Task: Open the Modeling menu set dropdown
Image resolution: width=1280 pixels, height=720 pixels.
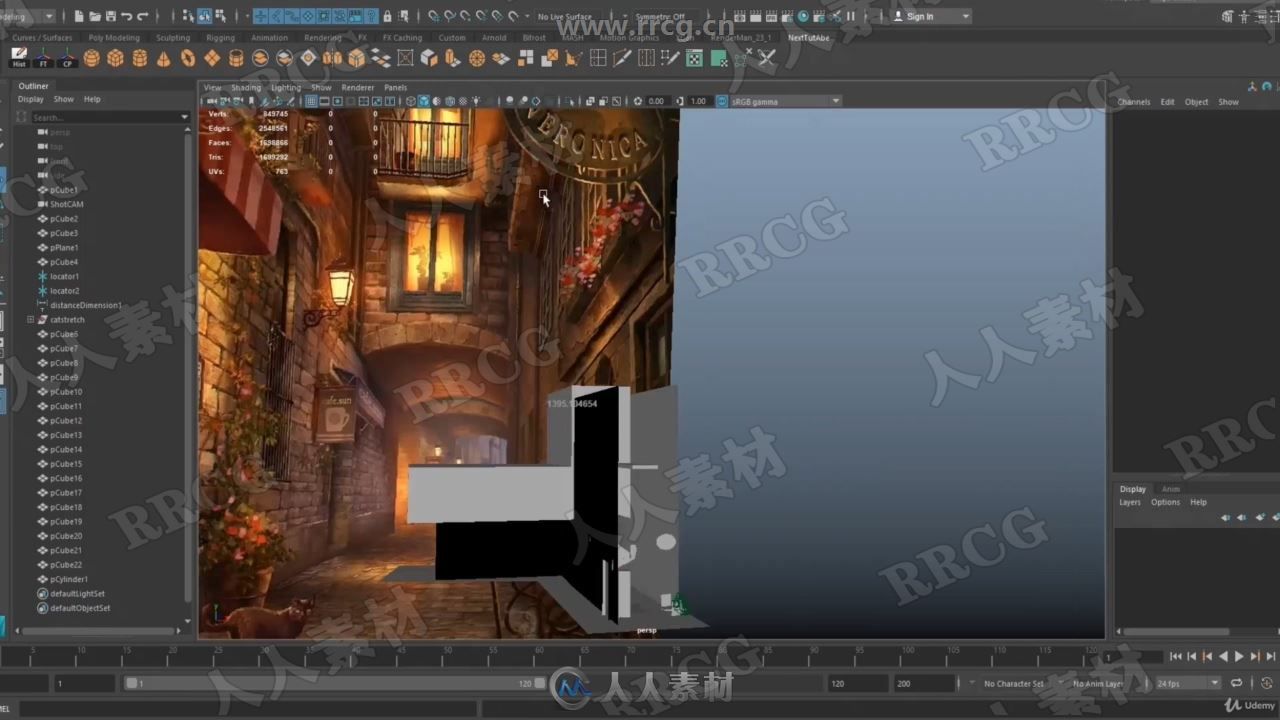Action: [27, 16]
